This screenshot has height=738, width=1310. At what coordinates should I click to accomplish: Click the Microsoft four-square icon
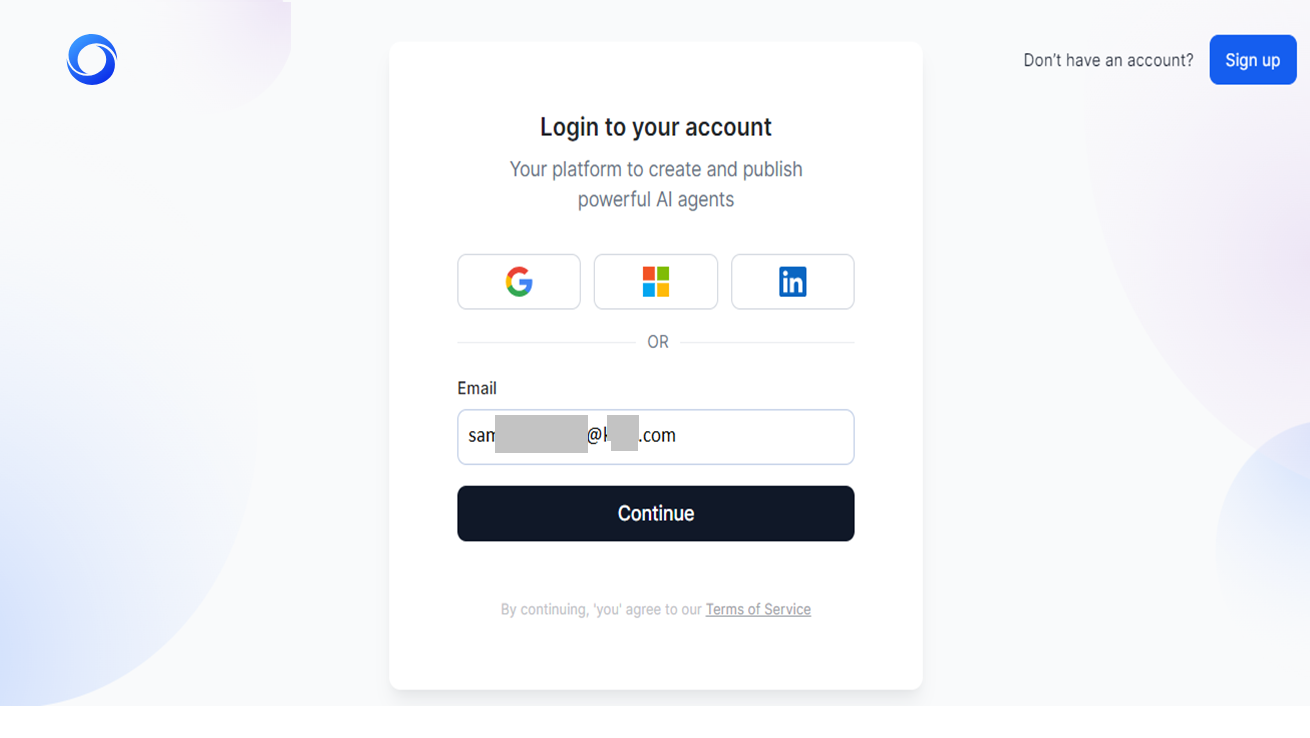point(655,281)
